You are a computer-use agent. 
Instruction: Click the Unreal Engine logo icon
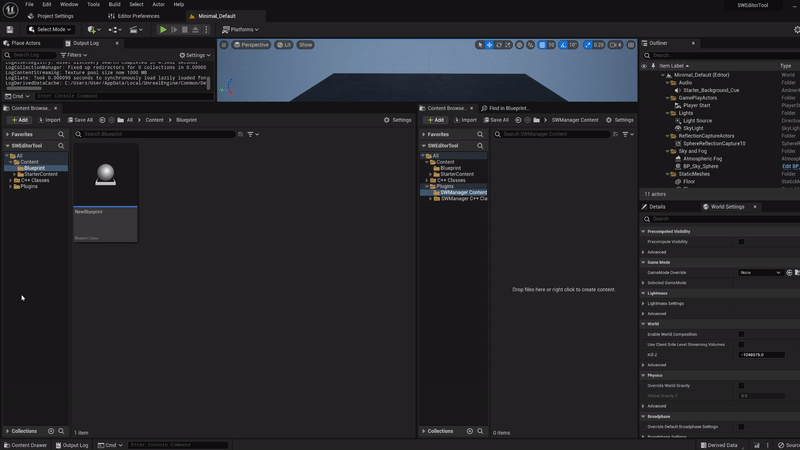pyautogui.click(x=10, y=10)
